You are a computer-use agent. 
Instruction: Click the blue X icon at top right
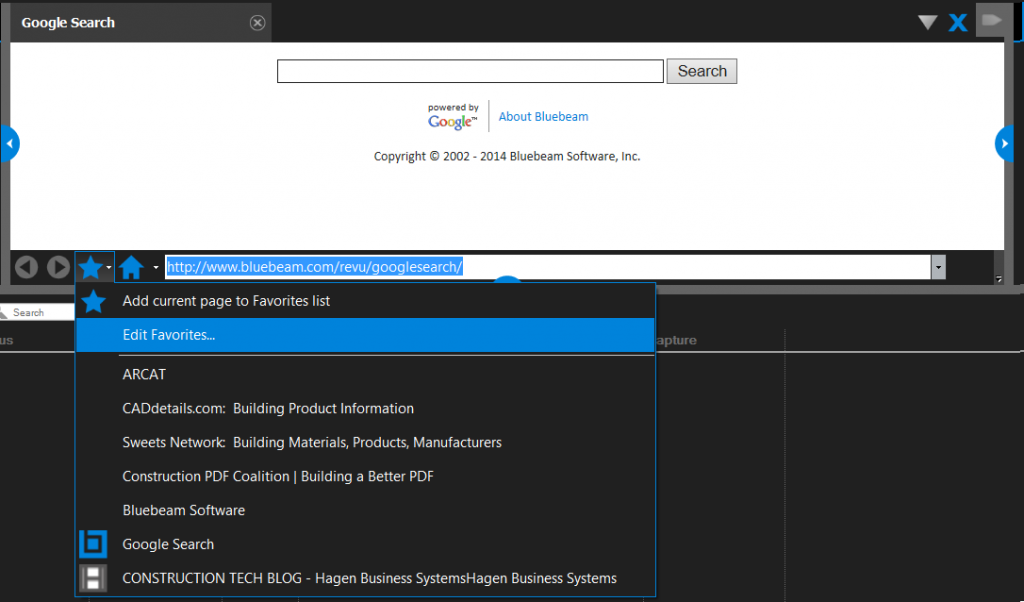click(958, 22)
